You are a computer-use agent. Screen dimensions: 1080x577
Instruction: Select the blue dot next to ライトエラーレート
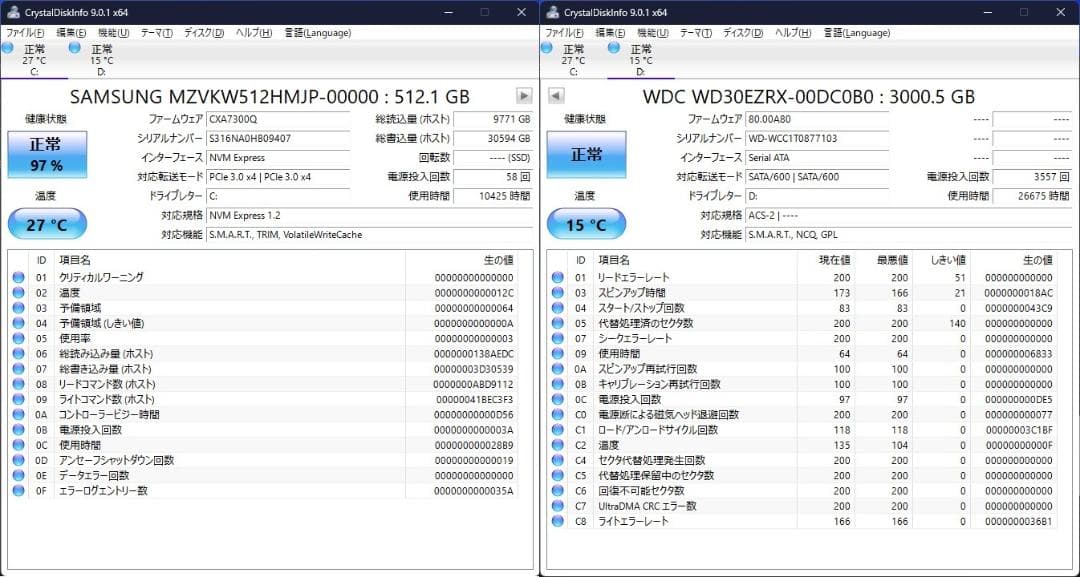point(557,520)
